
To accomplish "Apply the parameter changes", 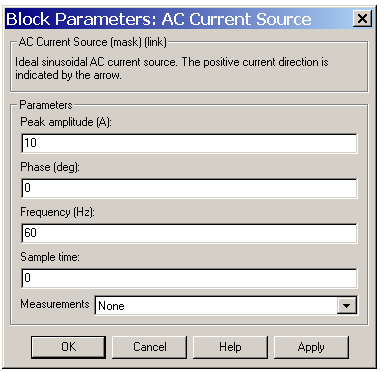I will 311,347.
